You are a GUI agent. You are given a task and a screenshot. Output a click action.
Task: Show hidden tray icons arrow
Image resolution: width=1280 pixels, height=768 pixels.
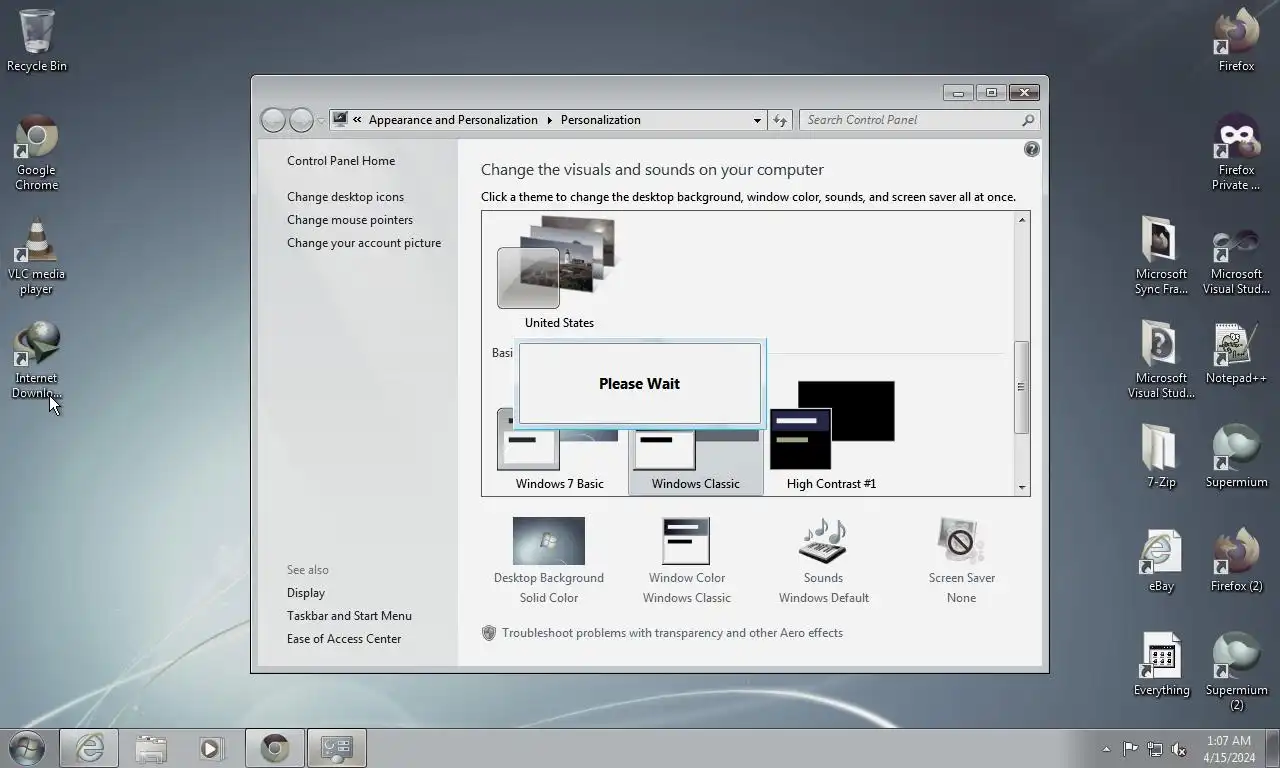[1106, 749]
